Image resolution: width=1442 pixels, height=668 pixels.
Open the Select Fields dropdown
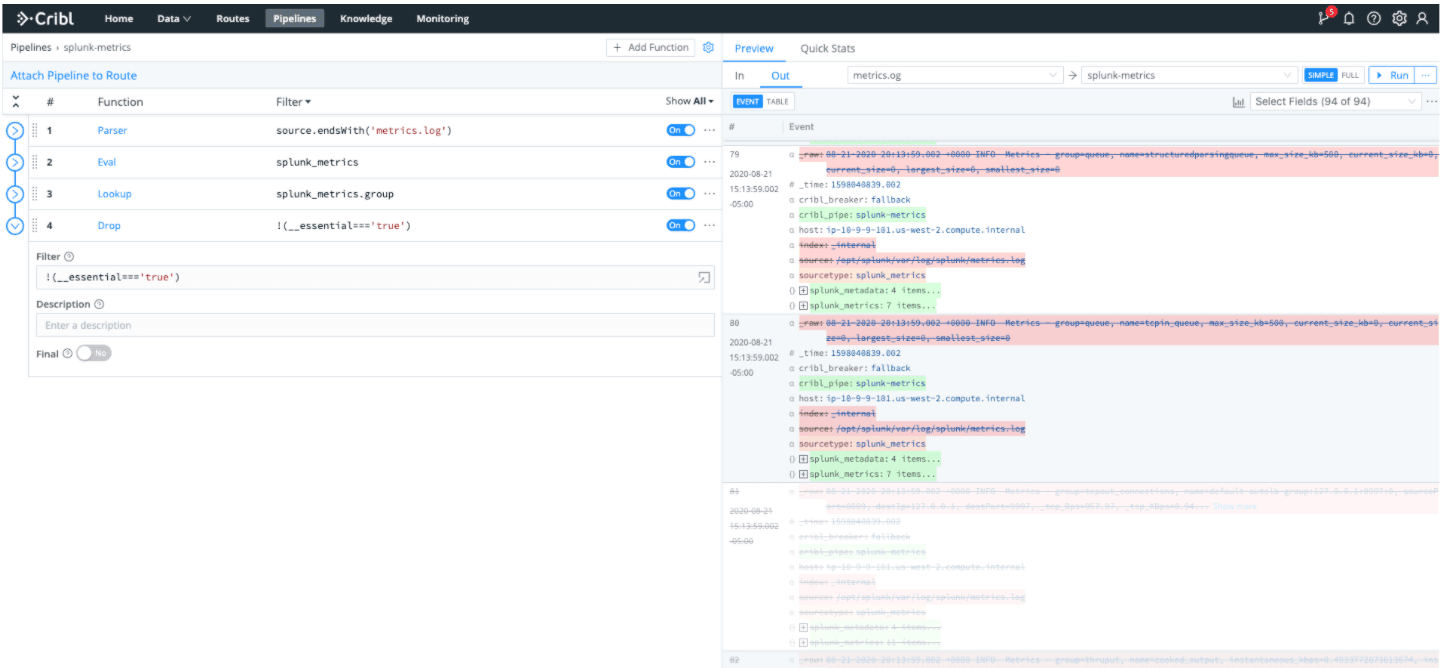[x=1335, y=101]
